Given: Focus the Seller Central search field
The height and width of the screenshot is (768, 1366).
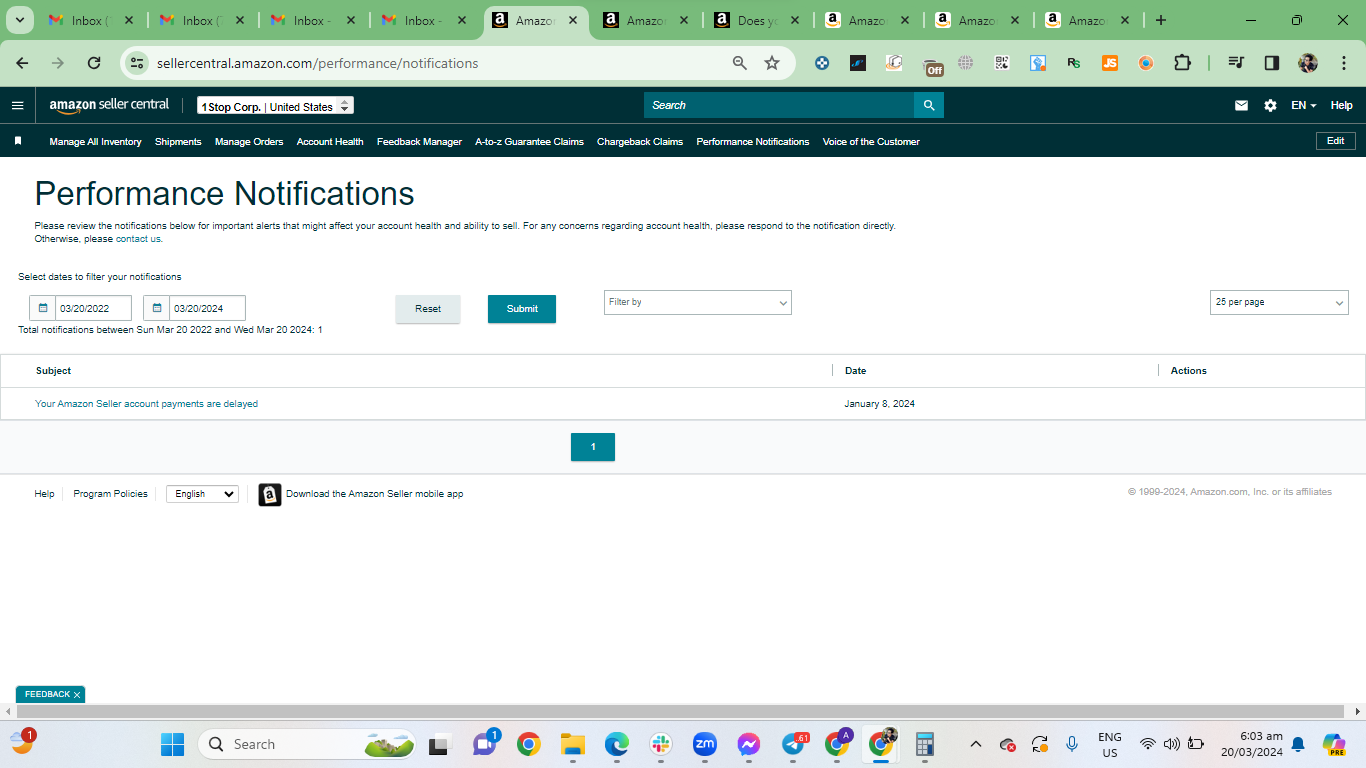Looking at the screenshot, I should tap(779, 105).
